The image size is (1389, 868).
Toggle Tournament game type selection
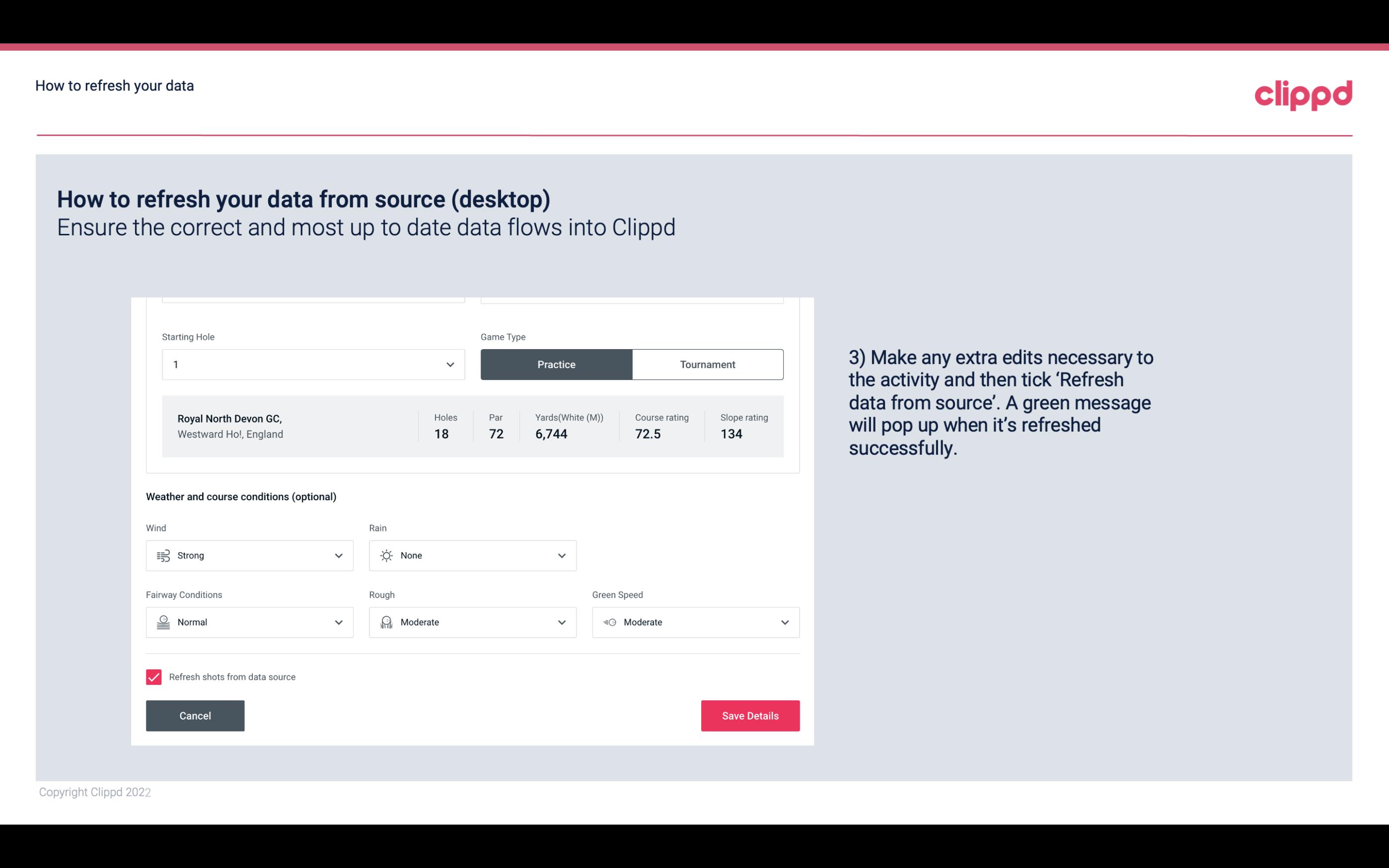(x=707, y=364)
